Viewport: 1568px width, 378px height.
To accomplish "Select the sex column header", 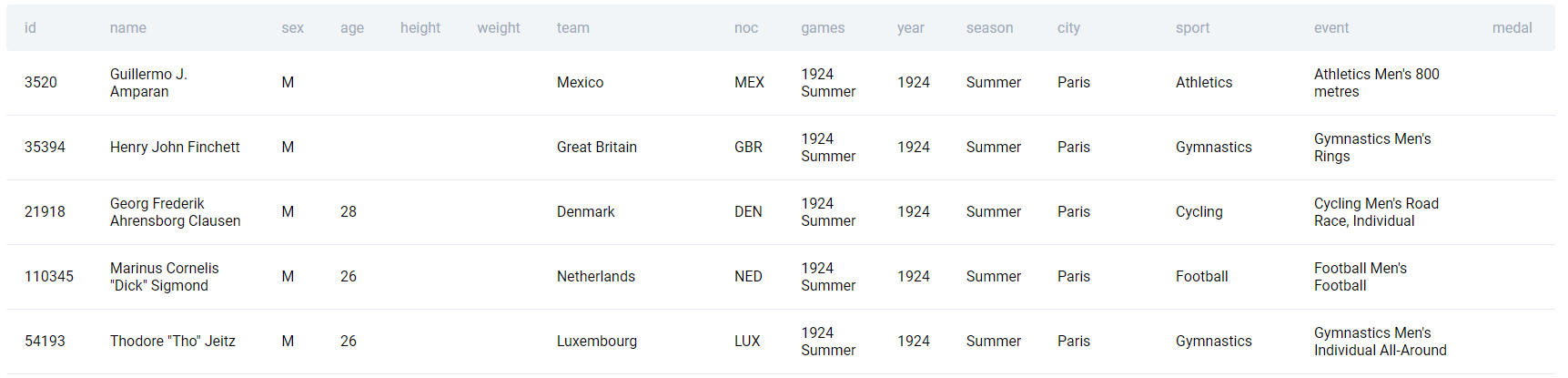I will pyautogui.click(x=292, y=28).
